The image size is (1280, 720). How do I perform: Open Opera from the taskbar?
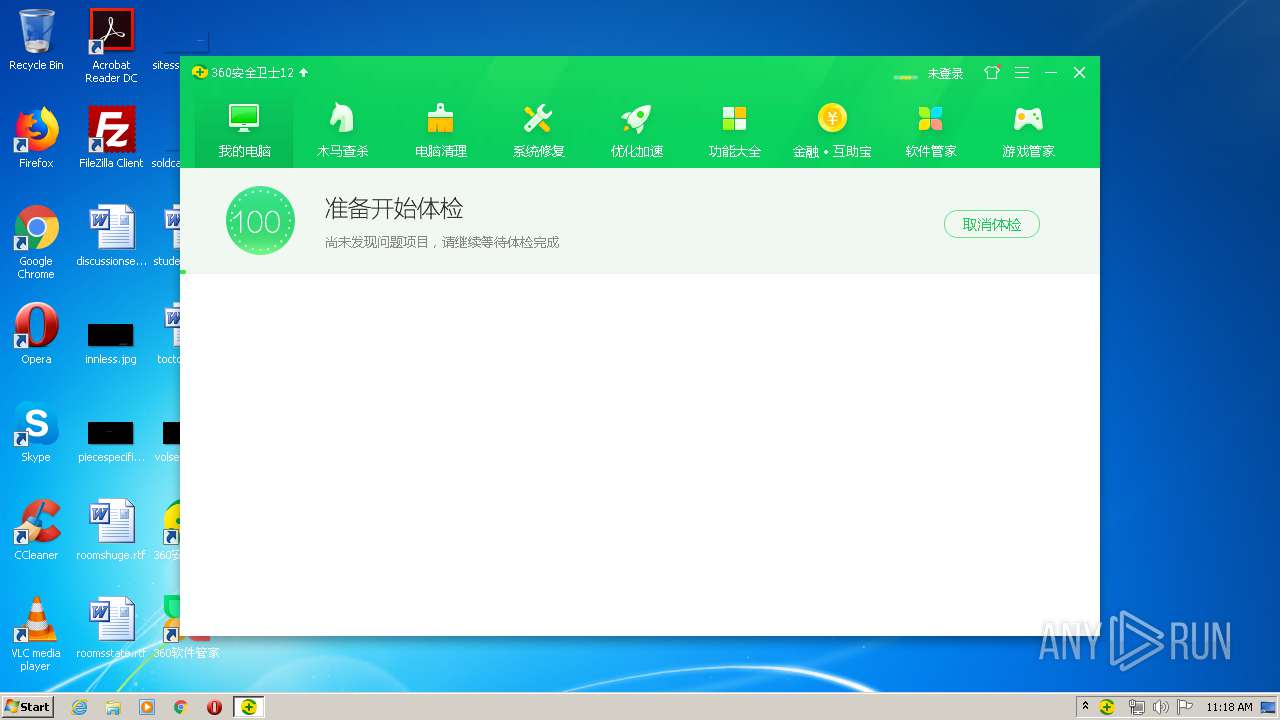coord(214,707)
